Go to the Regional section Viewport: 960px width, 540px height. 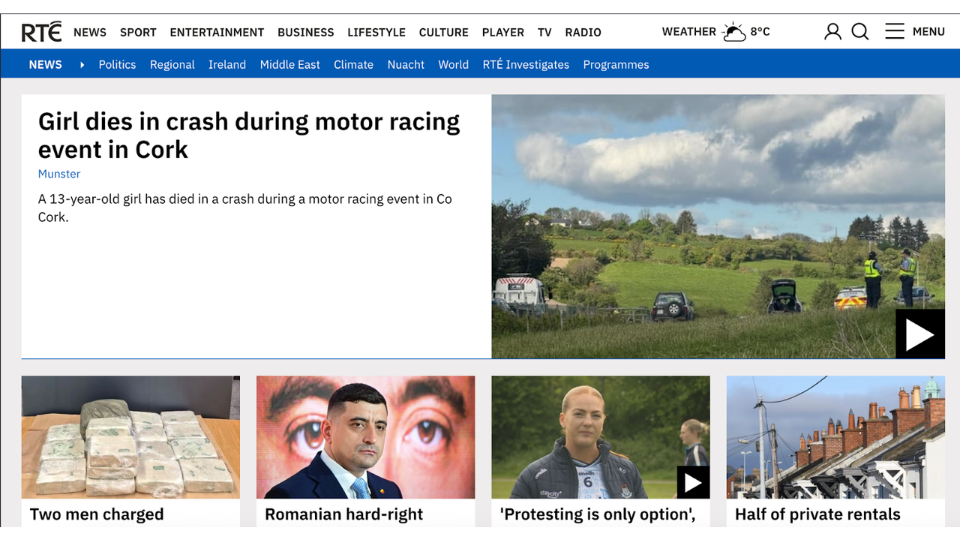coord(172,65)
